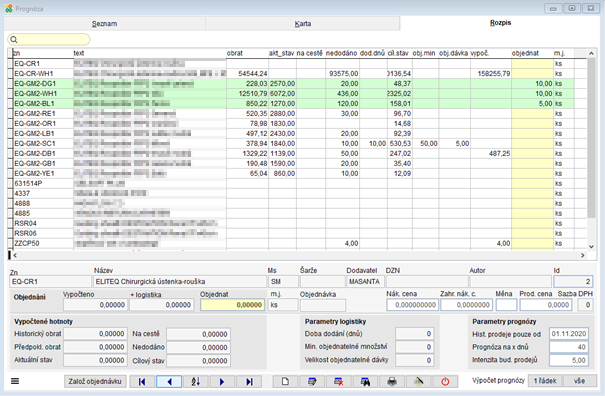Delete record using the red X icon
Screen dimensions: 605x396
pyautogui.click(x=339, y=381)
